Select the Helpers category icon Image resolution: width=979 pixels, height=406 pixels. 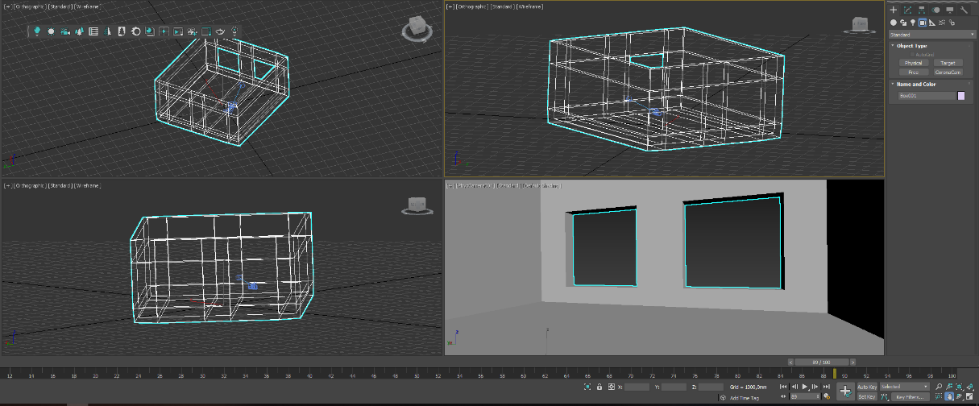[931, 22]
